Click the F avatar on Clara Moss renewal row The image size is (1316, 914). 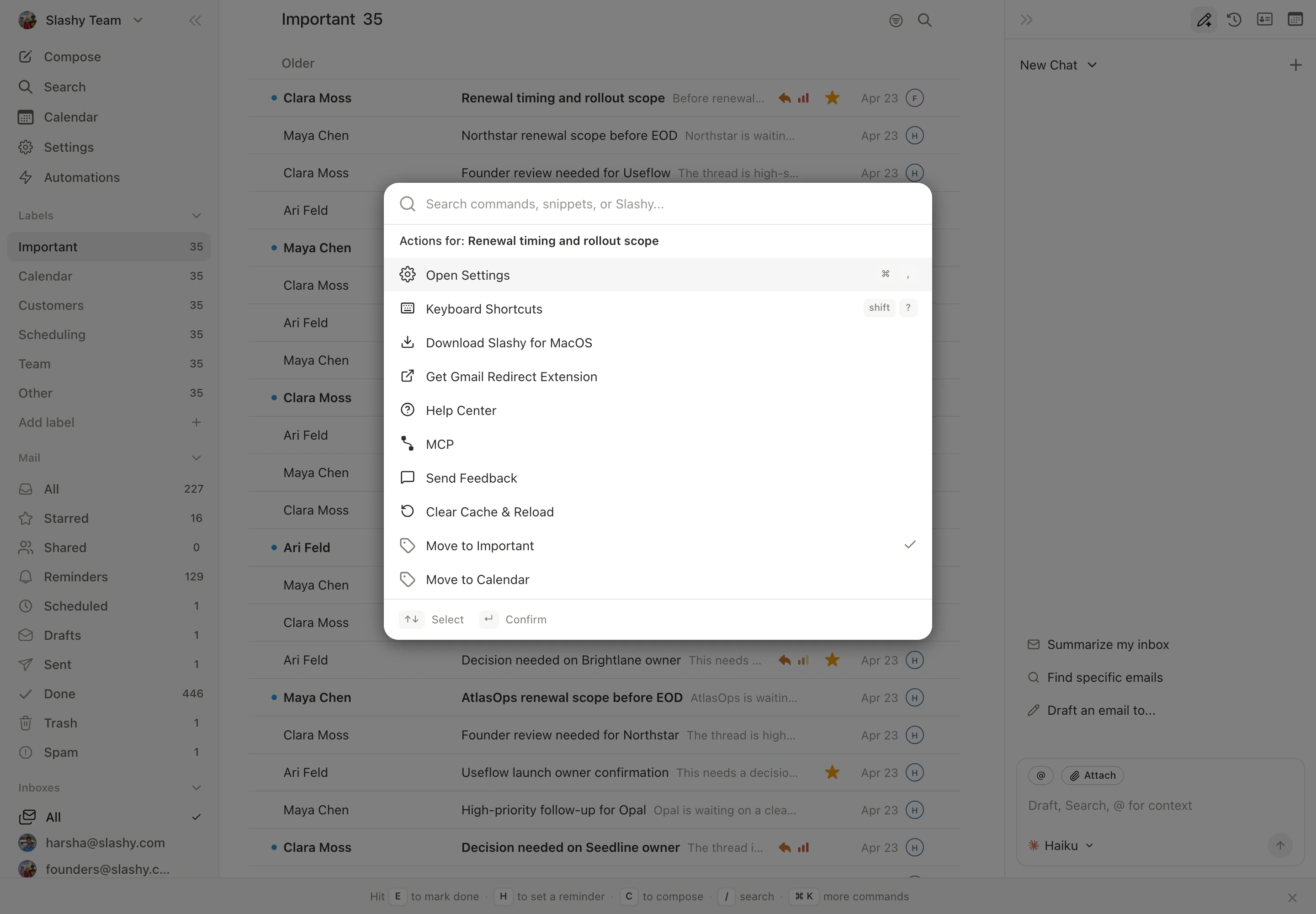(x=914, y=98)
